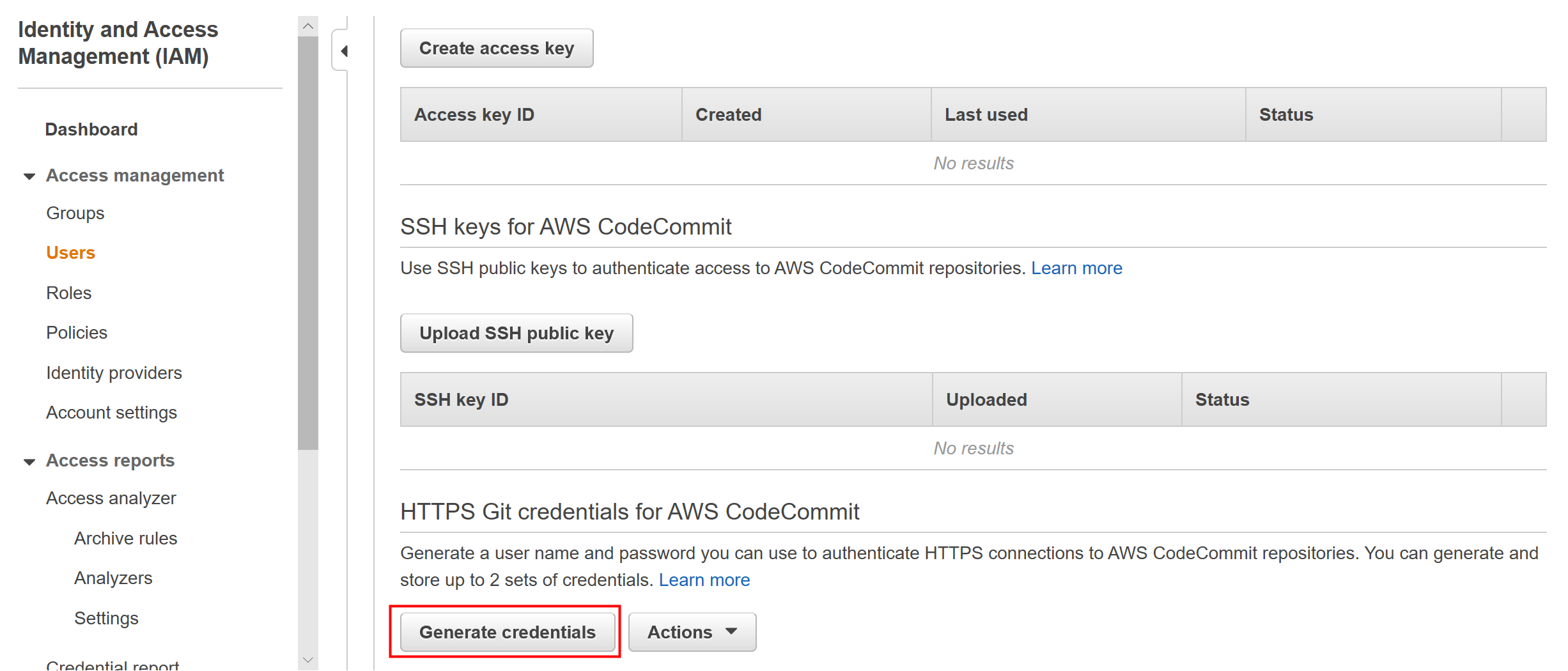
Task: Open Roles in the sidebar
Action: [x=68, y=293]
